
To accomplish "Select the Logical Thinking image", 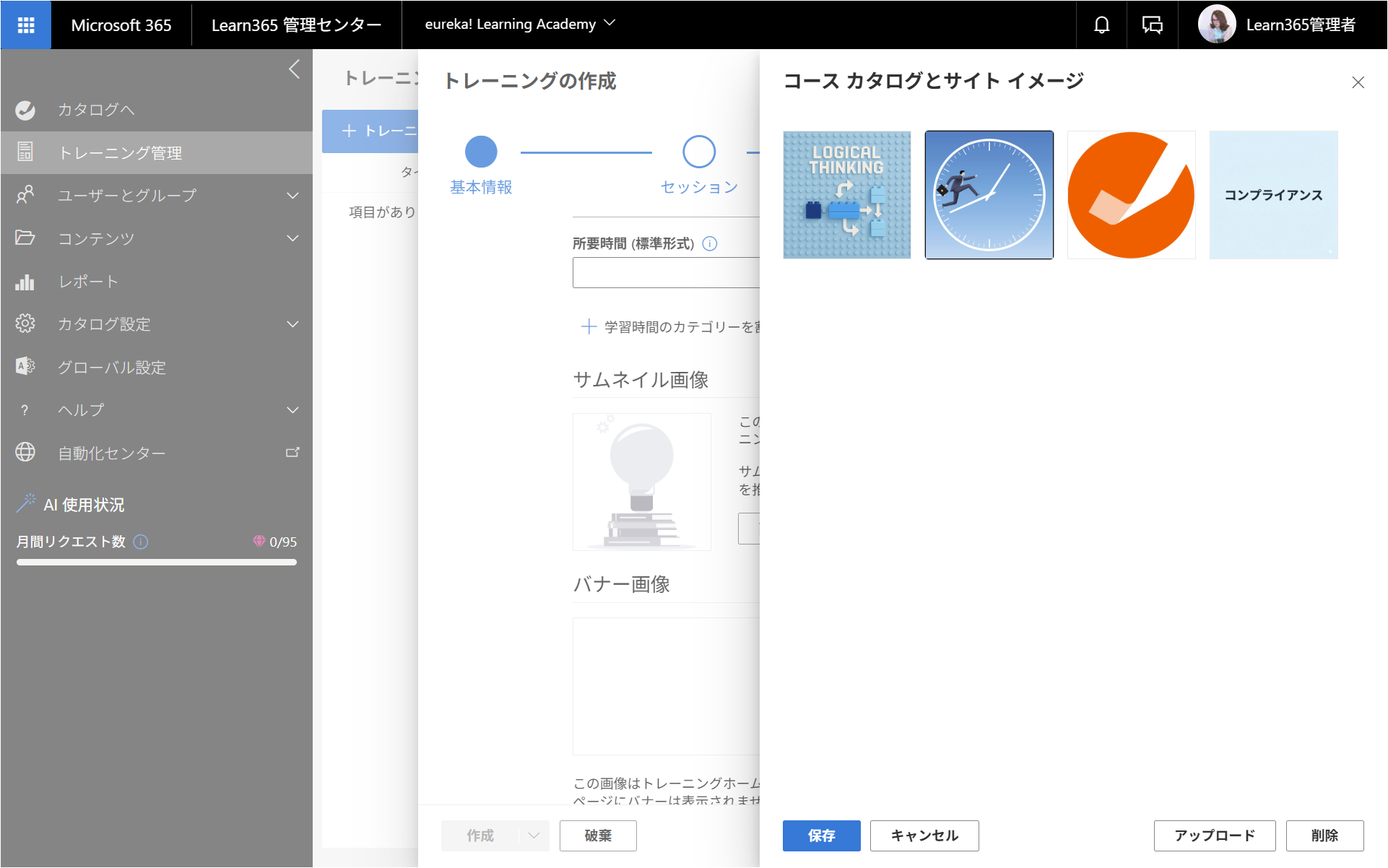I will pos(847,195).
